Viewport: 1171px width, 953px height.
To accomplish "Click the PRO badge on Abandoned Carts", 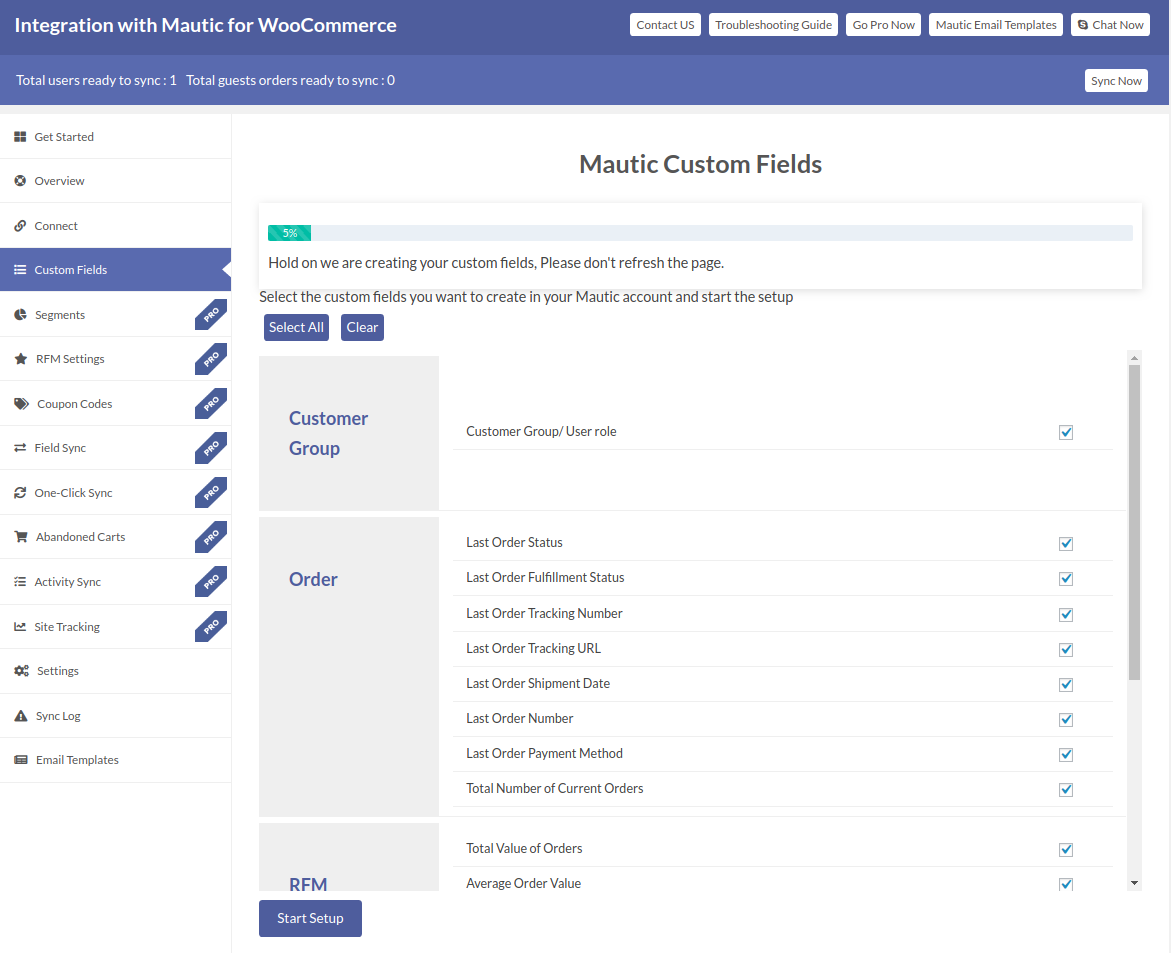I will pos(211,536).
